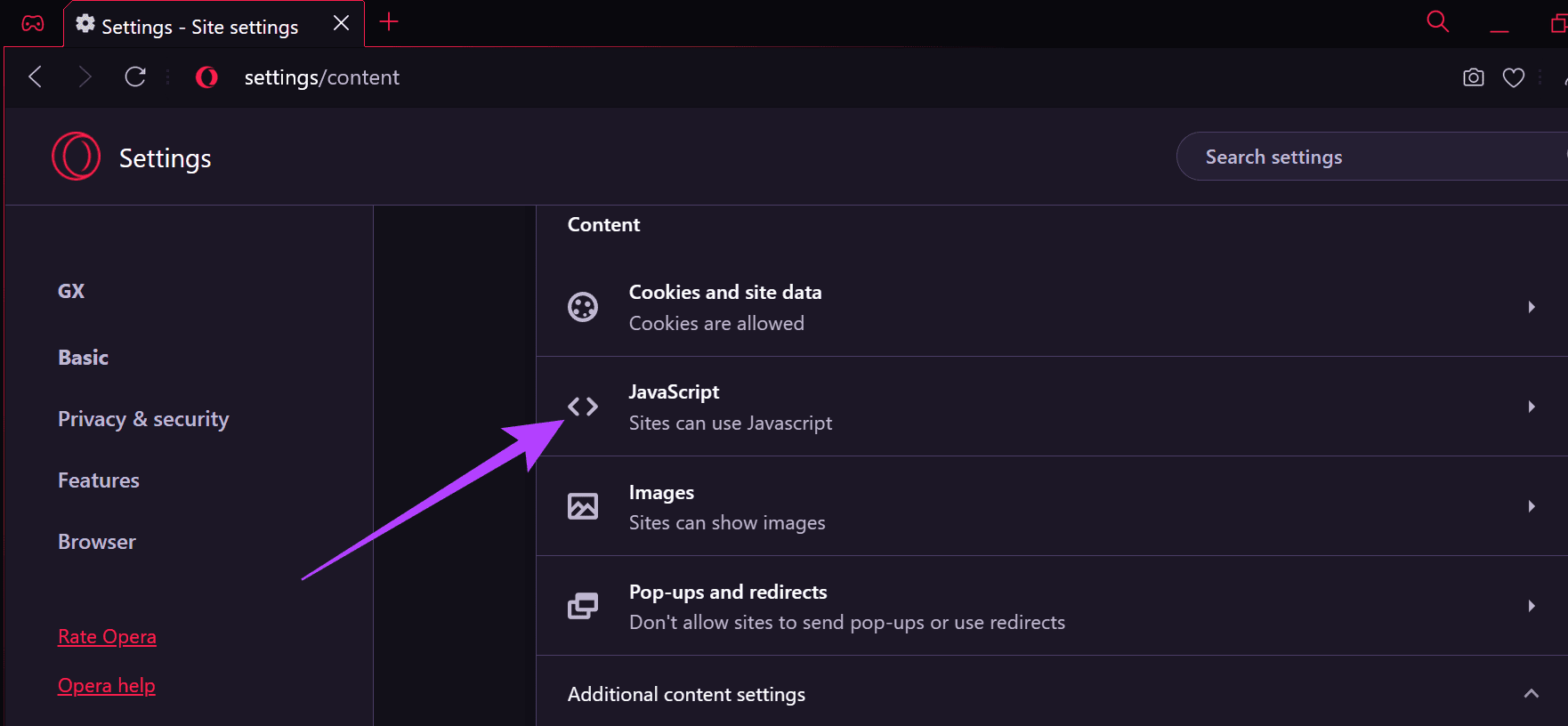
Task: Click the forward navigation arrow
Action: 85,77
